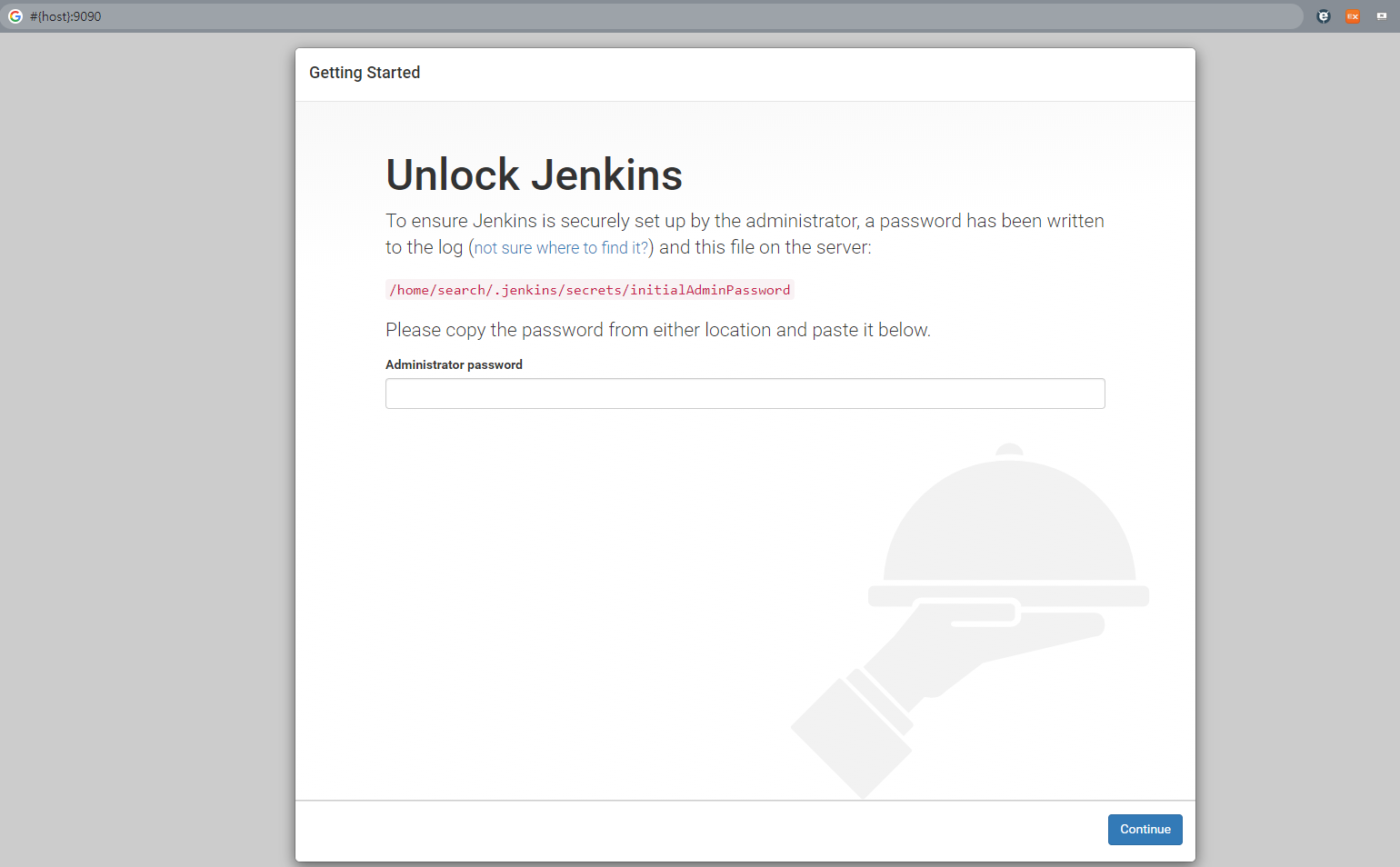Click the serving tray in the butler watermark
Viewport: 1400px width, 867px height.
(1008, 596)
